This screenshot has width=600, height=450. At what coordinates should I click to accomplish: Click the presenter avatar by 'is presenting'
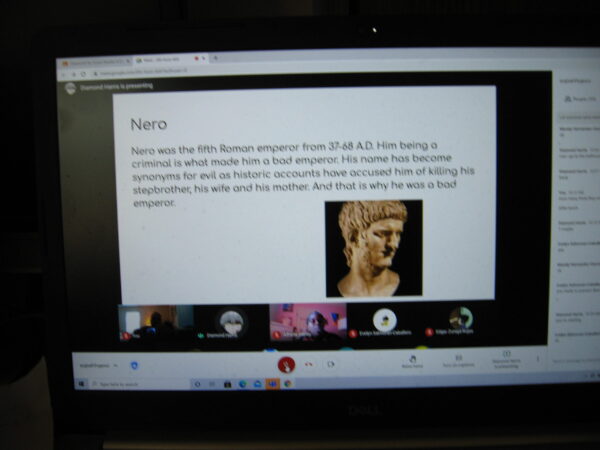coord(70,88)
